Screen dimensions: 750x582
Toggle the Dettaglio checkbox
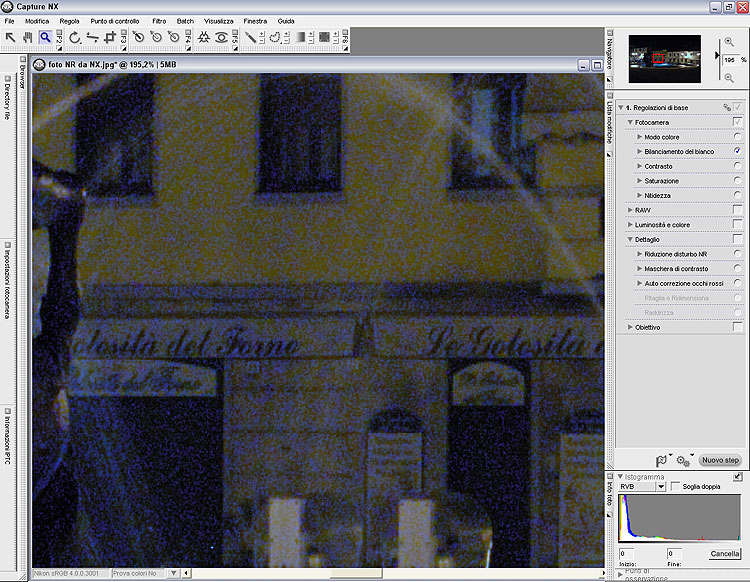point(738,239)
